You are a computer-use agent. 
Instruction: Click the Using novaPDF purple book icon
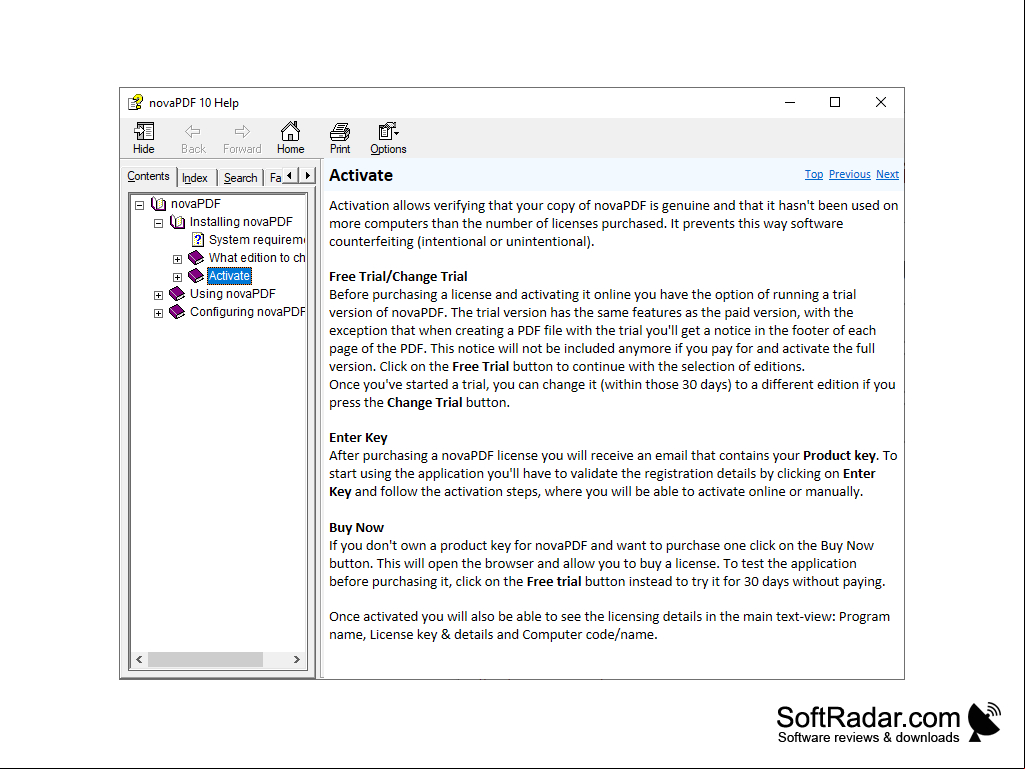click(x=177, y=294)
